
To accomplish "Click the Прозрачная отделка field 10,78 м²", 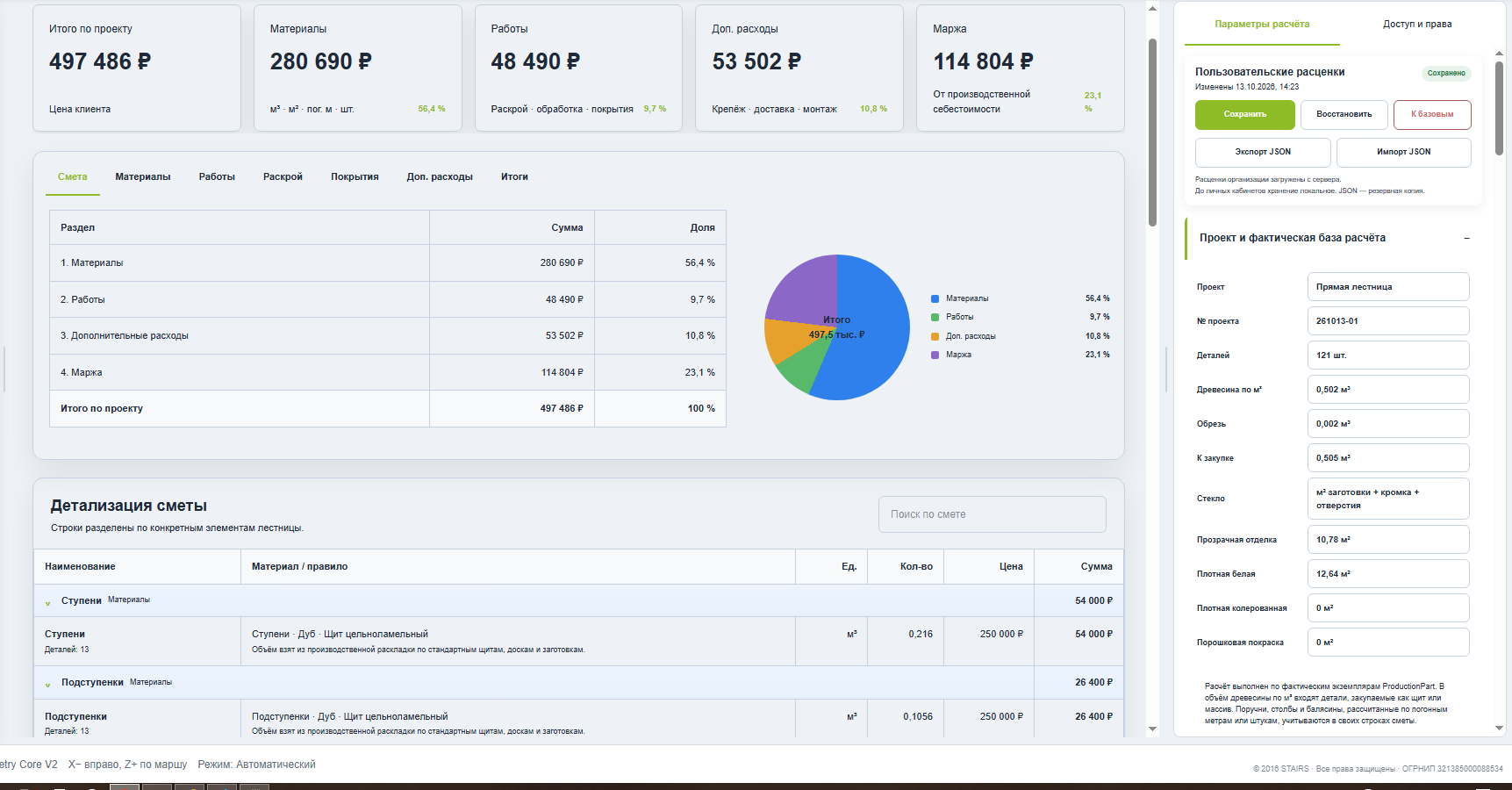I will [1388, 540].
